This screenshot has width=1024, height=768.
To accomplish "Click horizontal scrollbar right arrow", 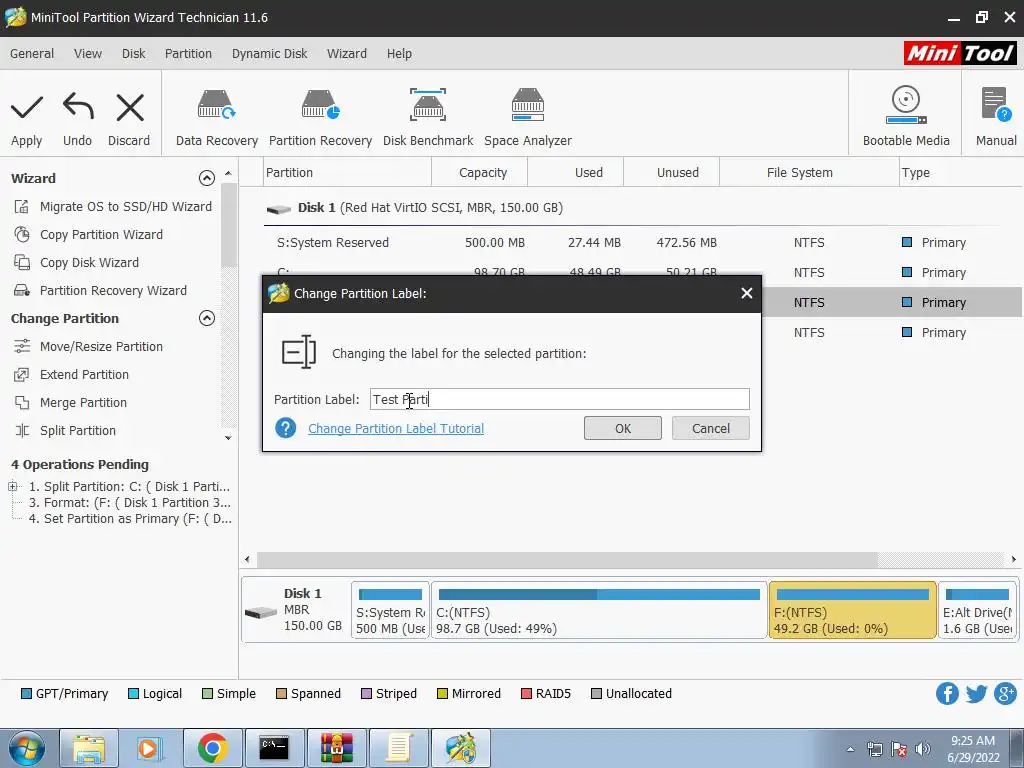I will (1014, 559).
